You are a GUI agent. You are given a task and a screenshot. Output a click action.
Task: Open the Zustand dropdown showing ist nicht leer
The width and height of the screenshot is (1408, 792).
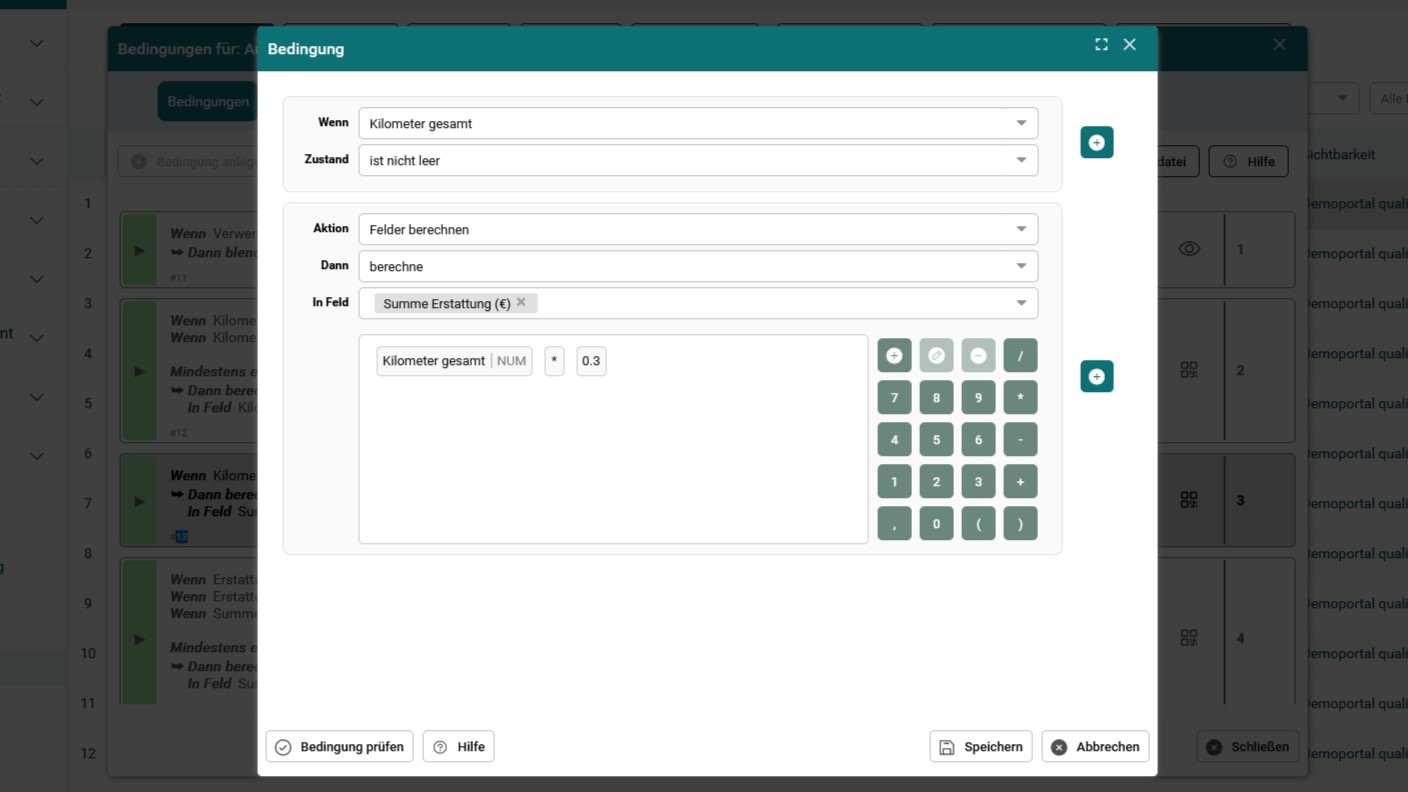(698, 160)
